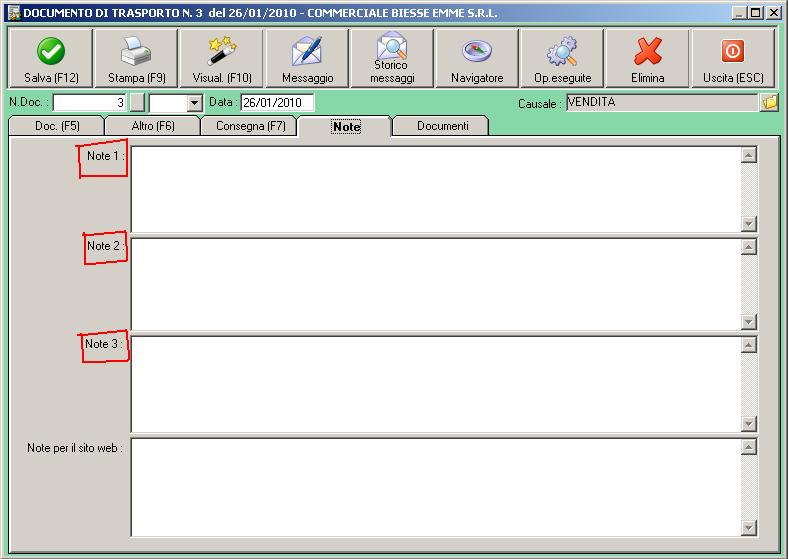Click the N.Doc. number field
Viewport: 788px width, 559px height.
click(x=89, y=103)
